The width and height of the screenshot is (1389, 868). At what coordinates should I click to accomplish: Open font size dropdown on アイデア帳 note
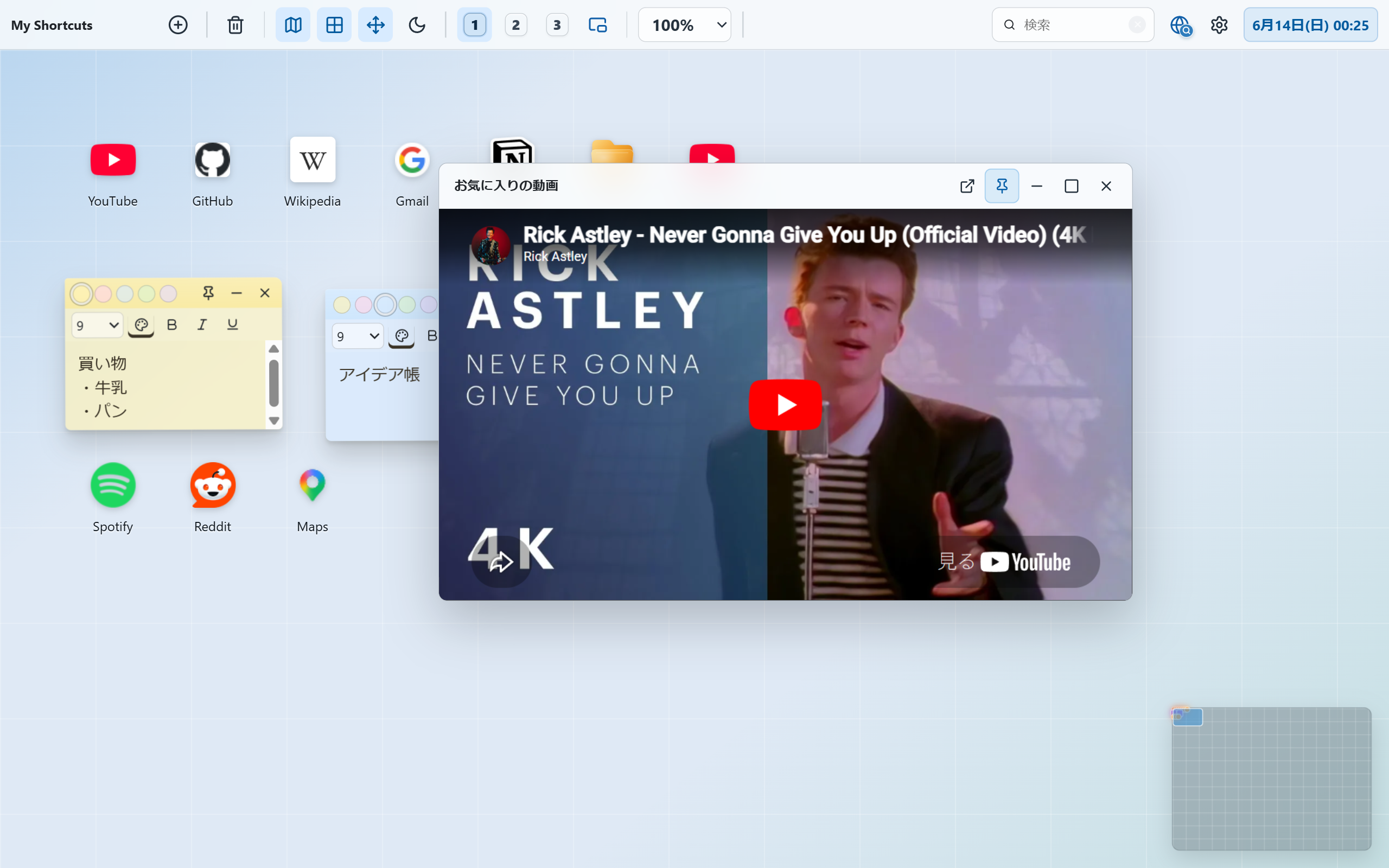tap(358, 336)
